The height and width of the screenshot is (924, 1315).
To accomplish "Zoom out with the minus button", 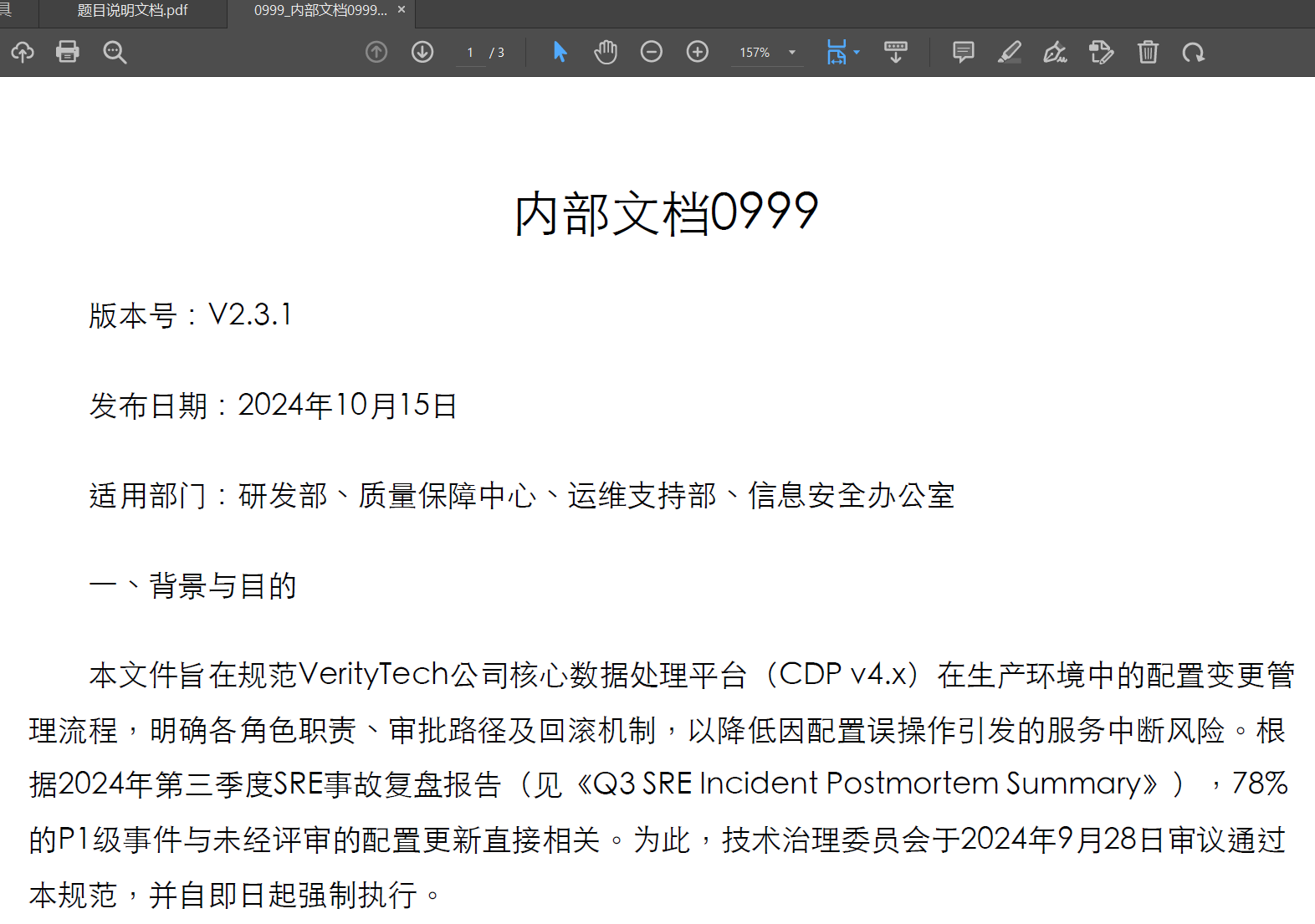I will 651,52.
